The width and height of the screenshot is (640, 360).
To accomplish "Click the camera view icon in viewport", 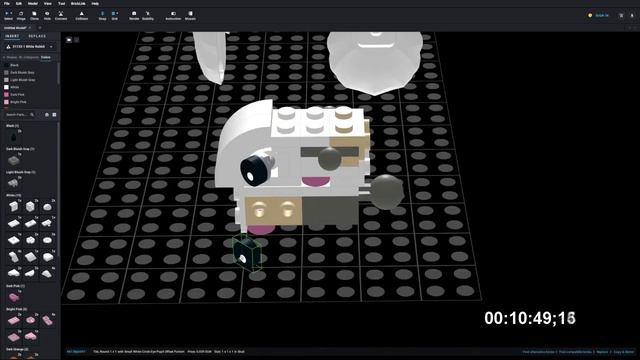I will click(69, 40).
